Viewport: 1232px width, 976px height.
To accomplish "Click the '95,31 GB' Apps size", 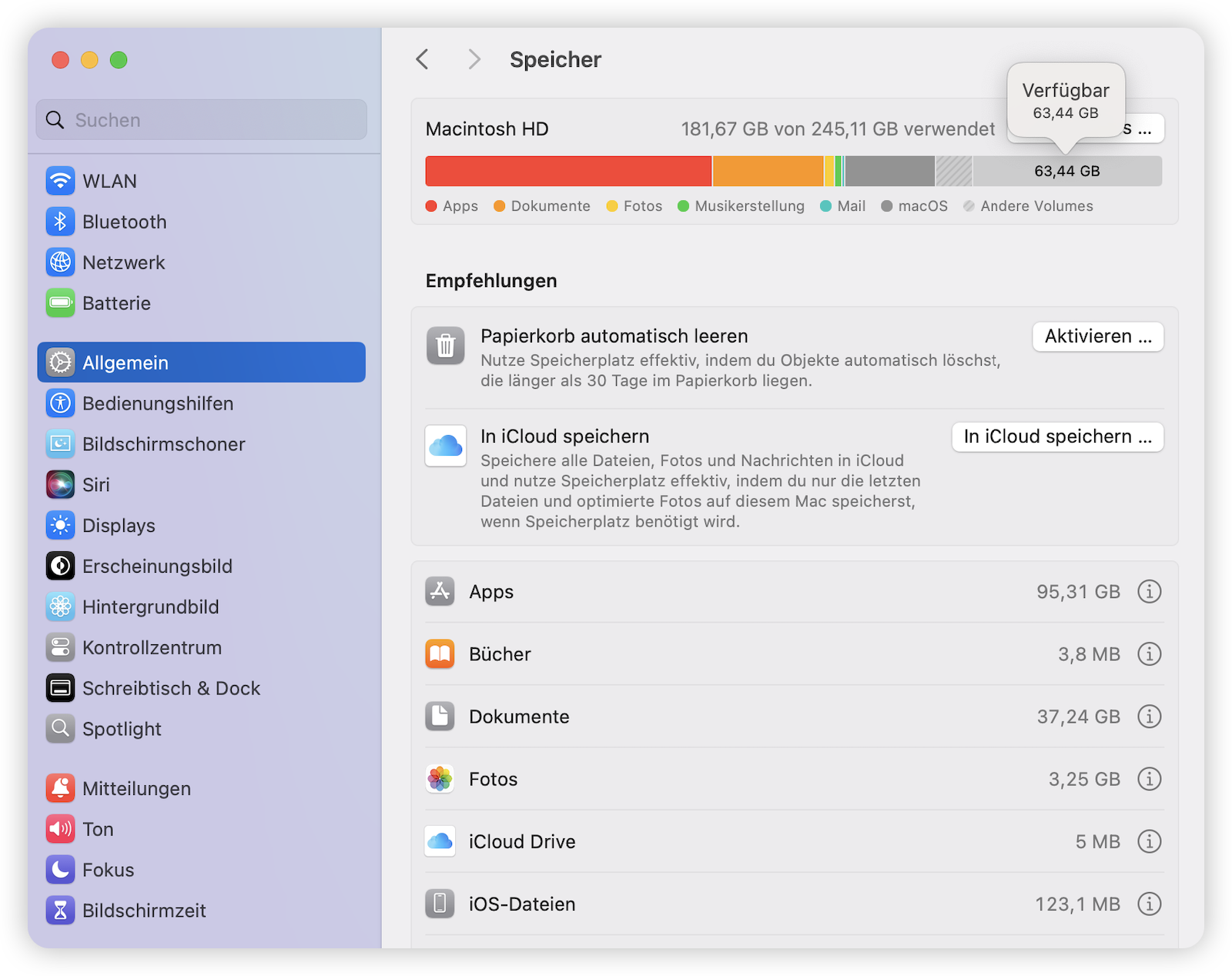I will tap(1078, 592).
